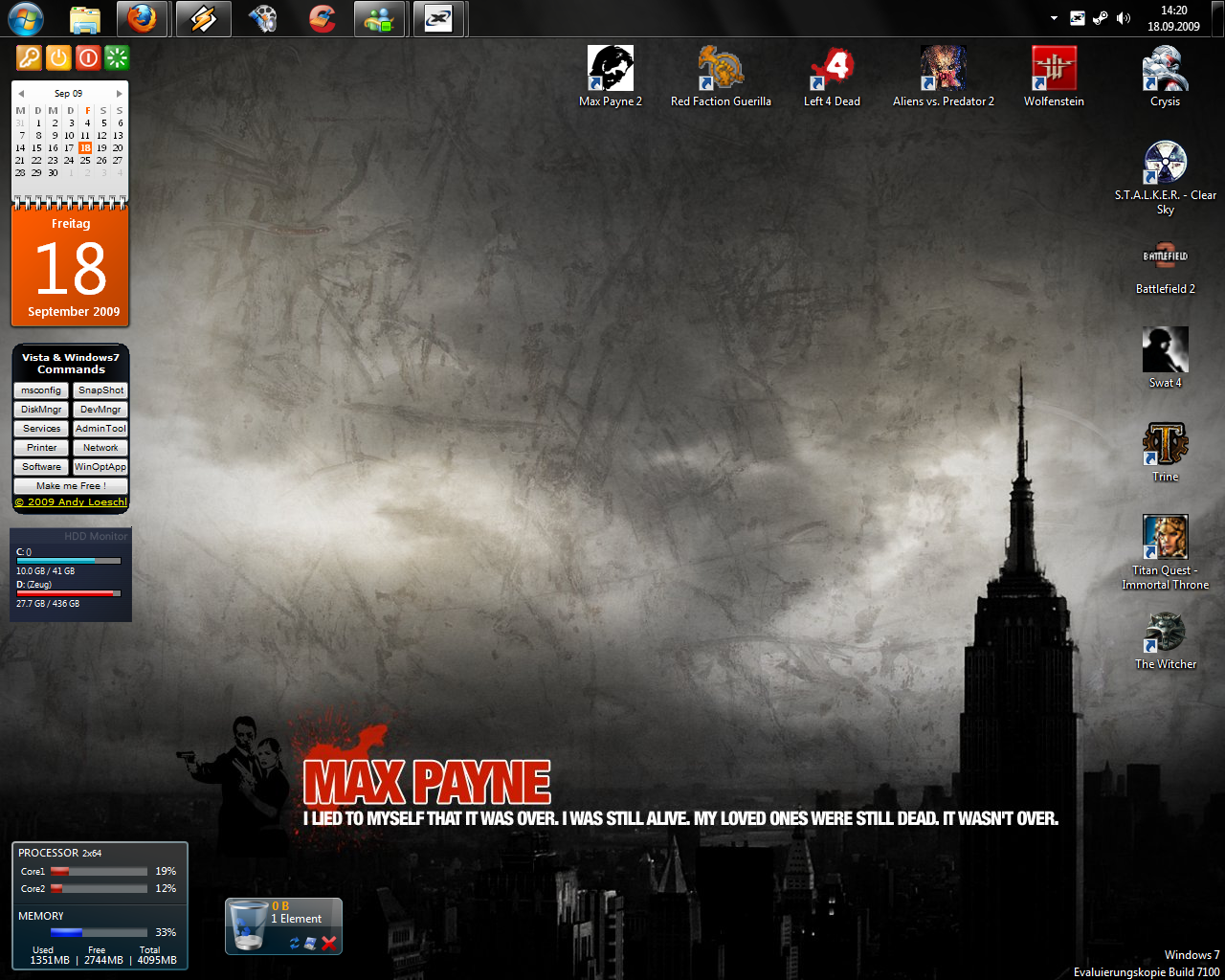Open S.T.A.L.K.E.R. Clear Sky shortcut

tap(1165, 178)
